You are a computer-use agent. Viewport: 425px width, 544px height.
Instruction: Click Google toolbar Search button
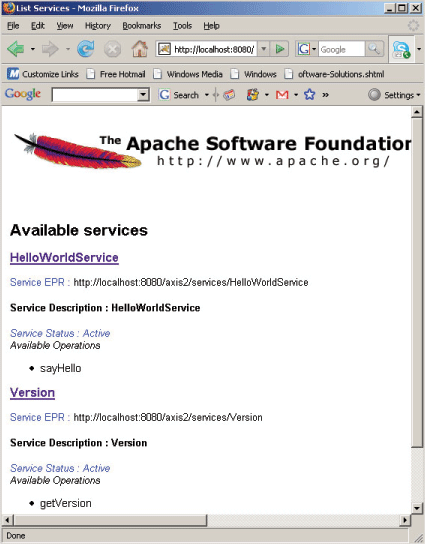(178, 95)
